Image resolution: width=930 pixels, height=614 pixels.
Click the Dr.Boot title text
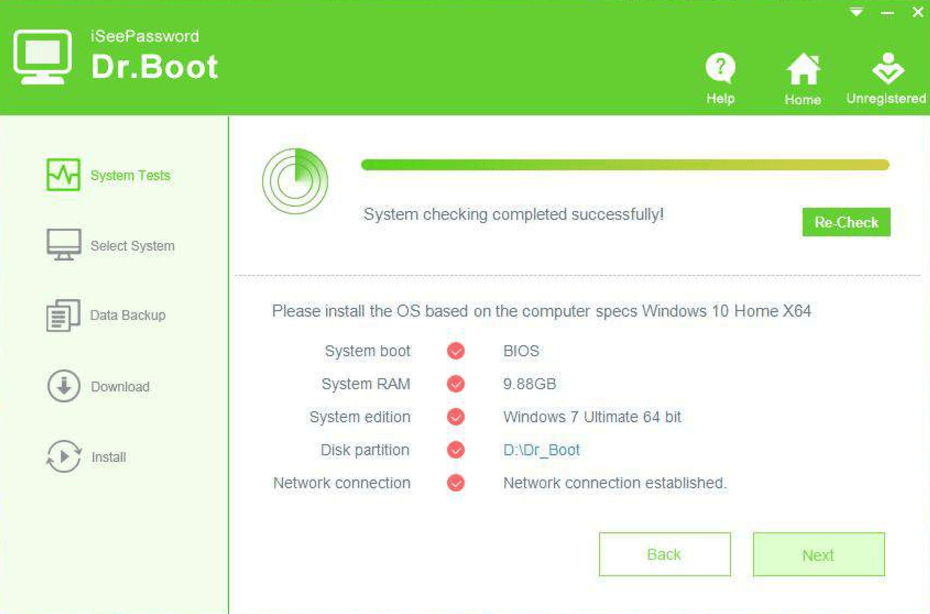[x=155, y=66]
